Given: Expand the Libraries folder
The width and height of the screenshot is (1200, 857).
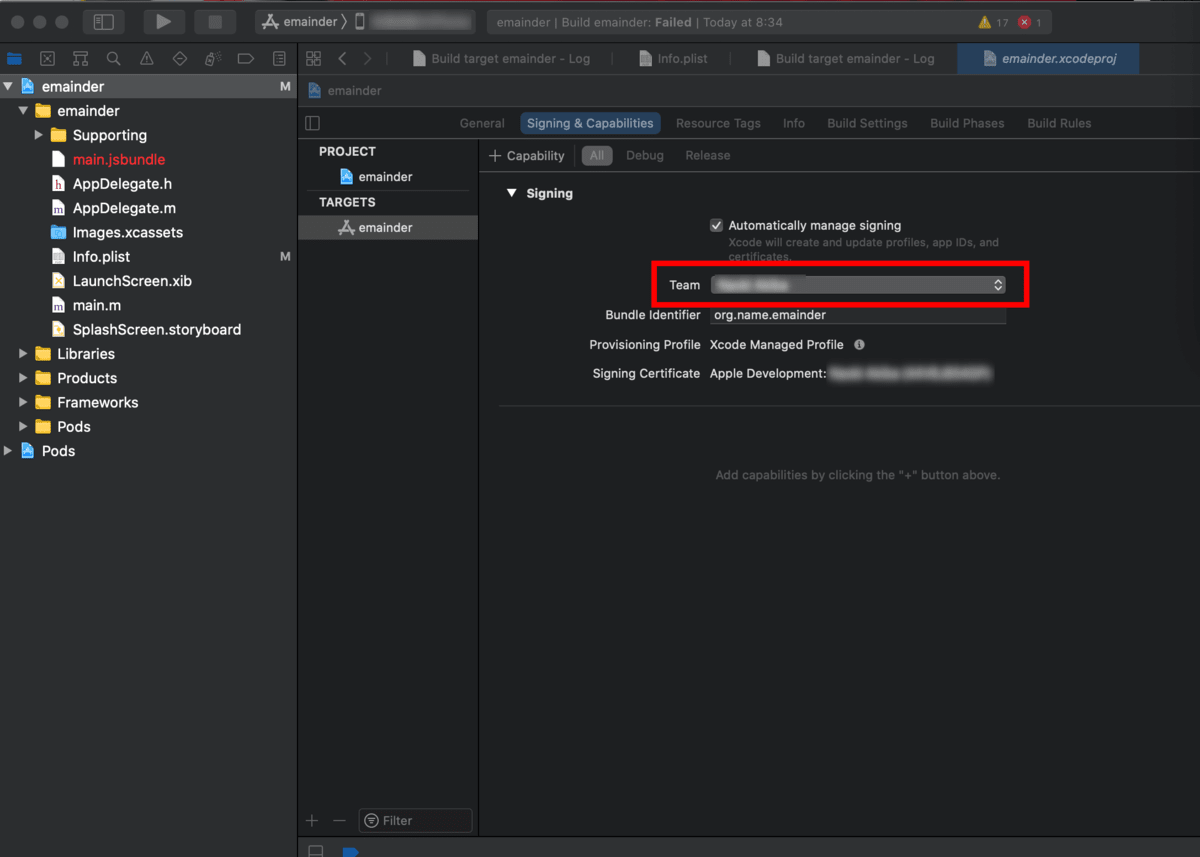Looking at the screenshot, I should (24, 353).
